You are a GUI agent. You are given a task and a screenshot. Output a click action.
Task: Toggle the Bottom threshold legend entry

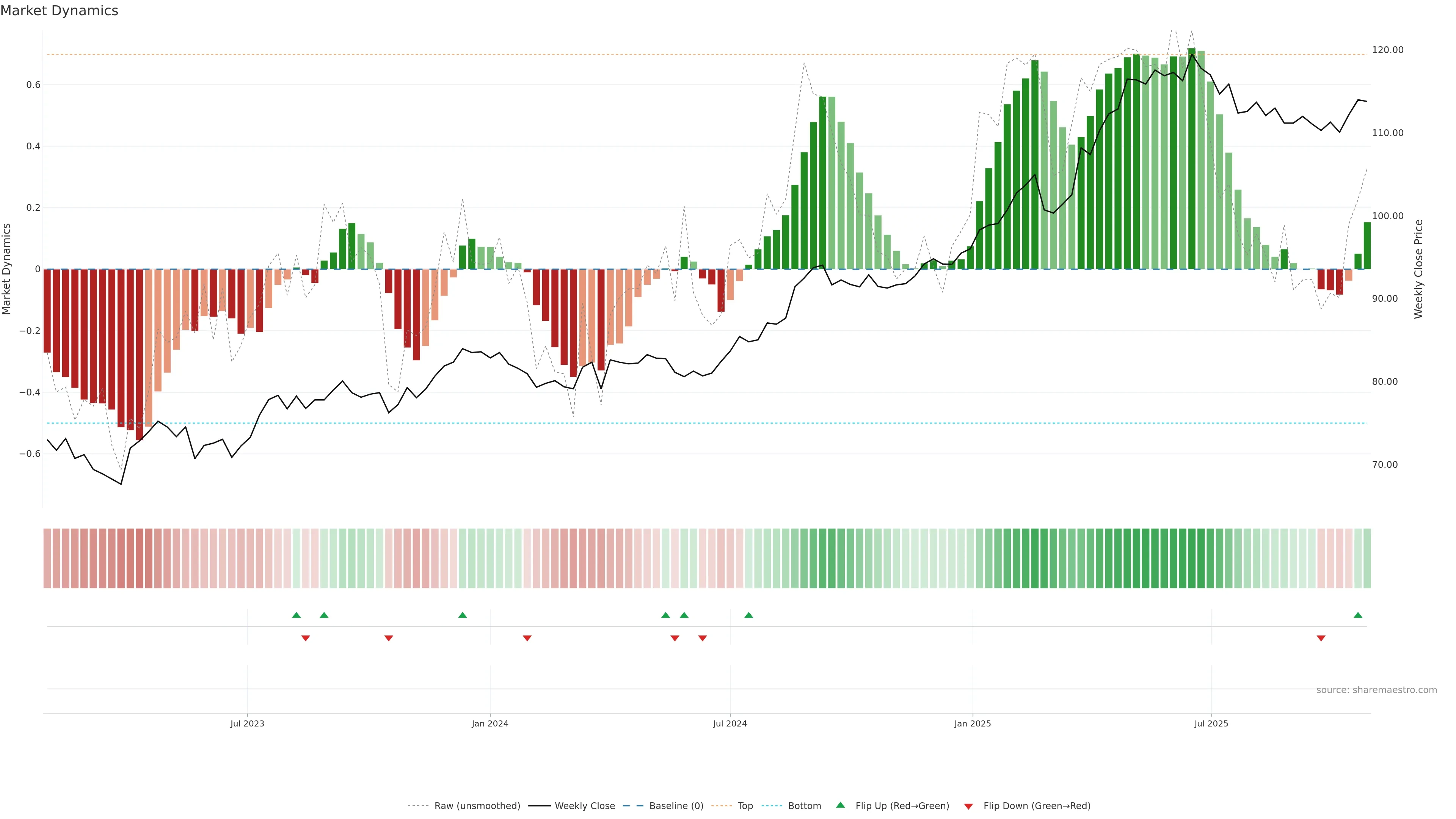(804, 806)
